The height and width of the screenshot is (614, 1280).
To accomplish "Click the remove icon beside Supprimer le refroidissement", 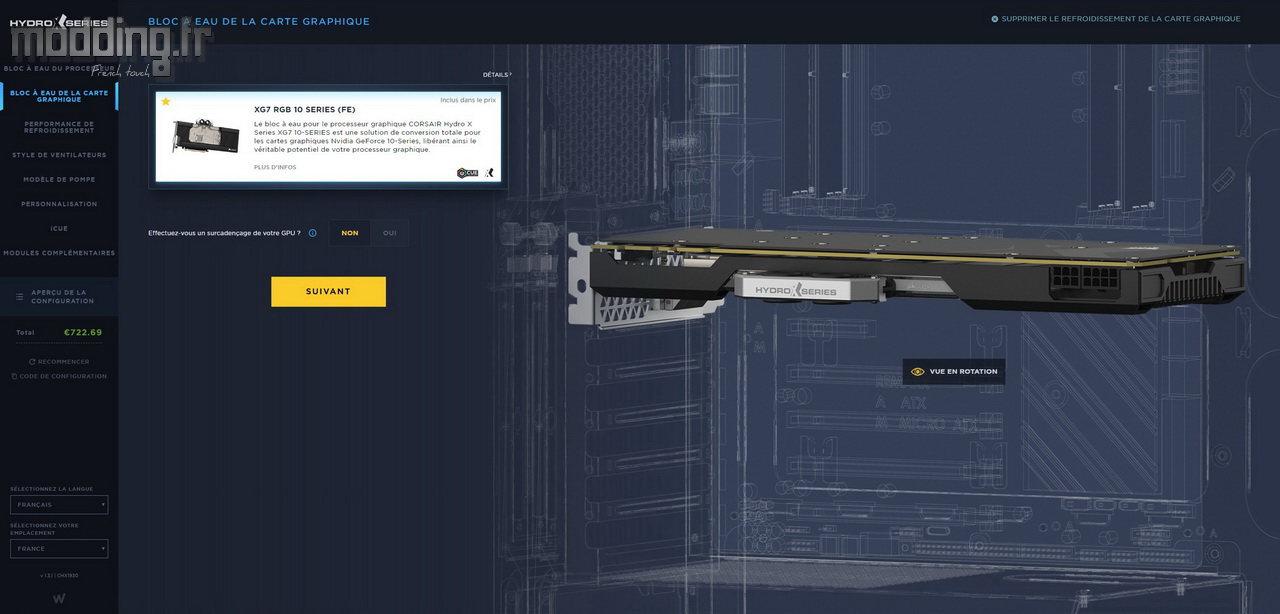I will click(994, 19).
